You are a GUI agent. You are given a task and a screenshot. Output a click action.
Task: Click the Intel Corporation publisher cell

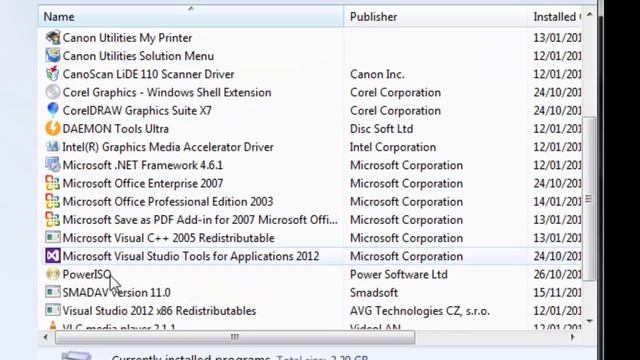393,147
